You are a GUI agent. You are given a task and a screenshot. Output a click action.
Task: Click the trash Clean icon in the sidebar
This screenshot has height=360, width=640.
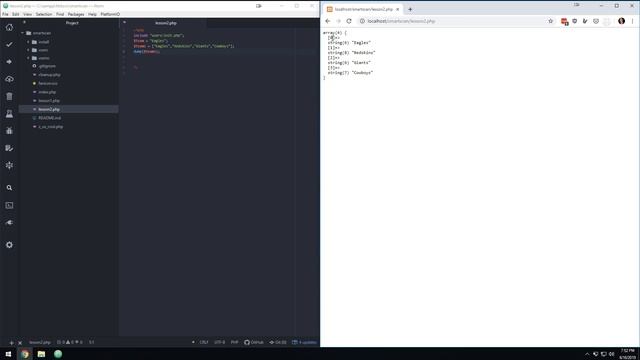[9, 96]
